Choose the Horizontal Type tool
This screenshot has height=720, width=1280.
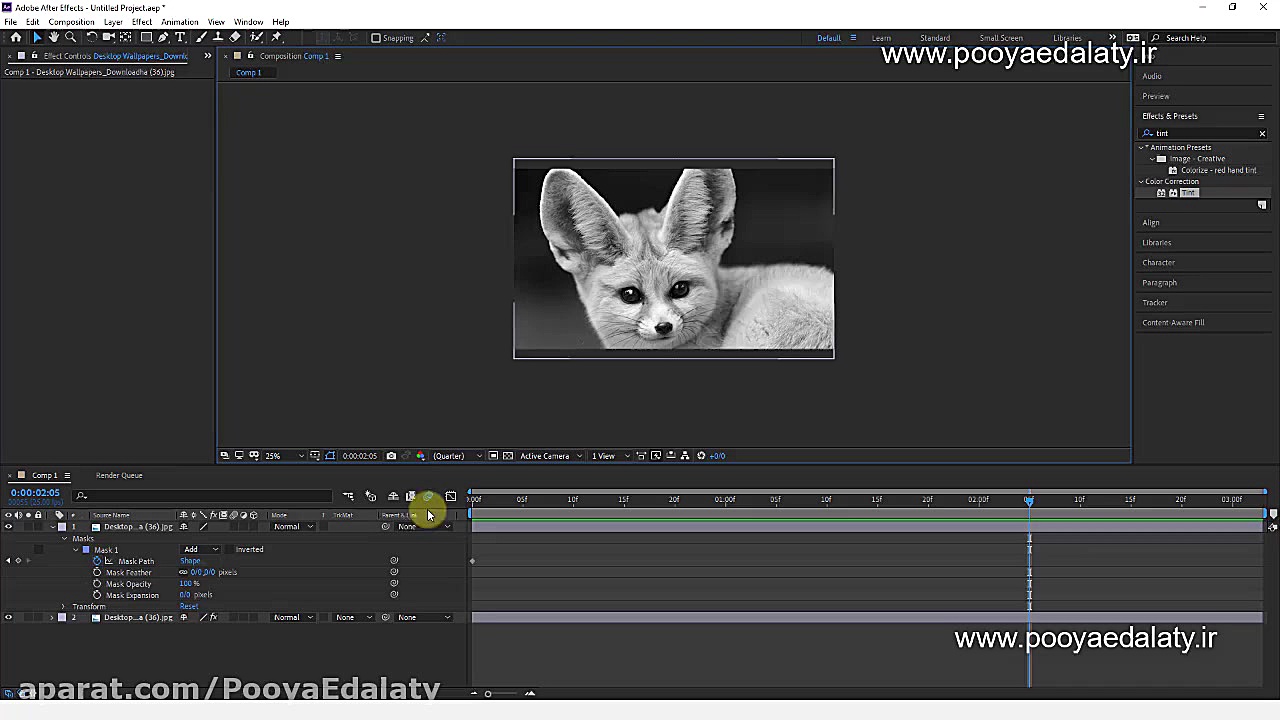(x=180, y=38)
